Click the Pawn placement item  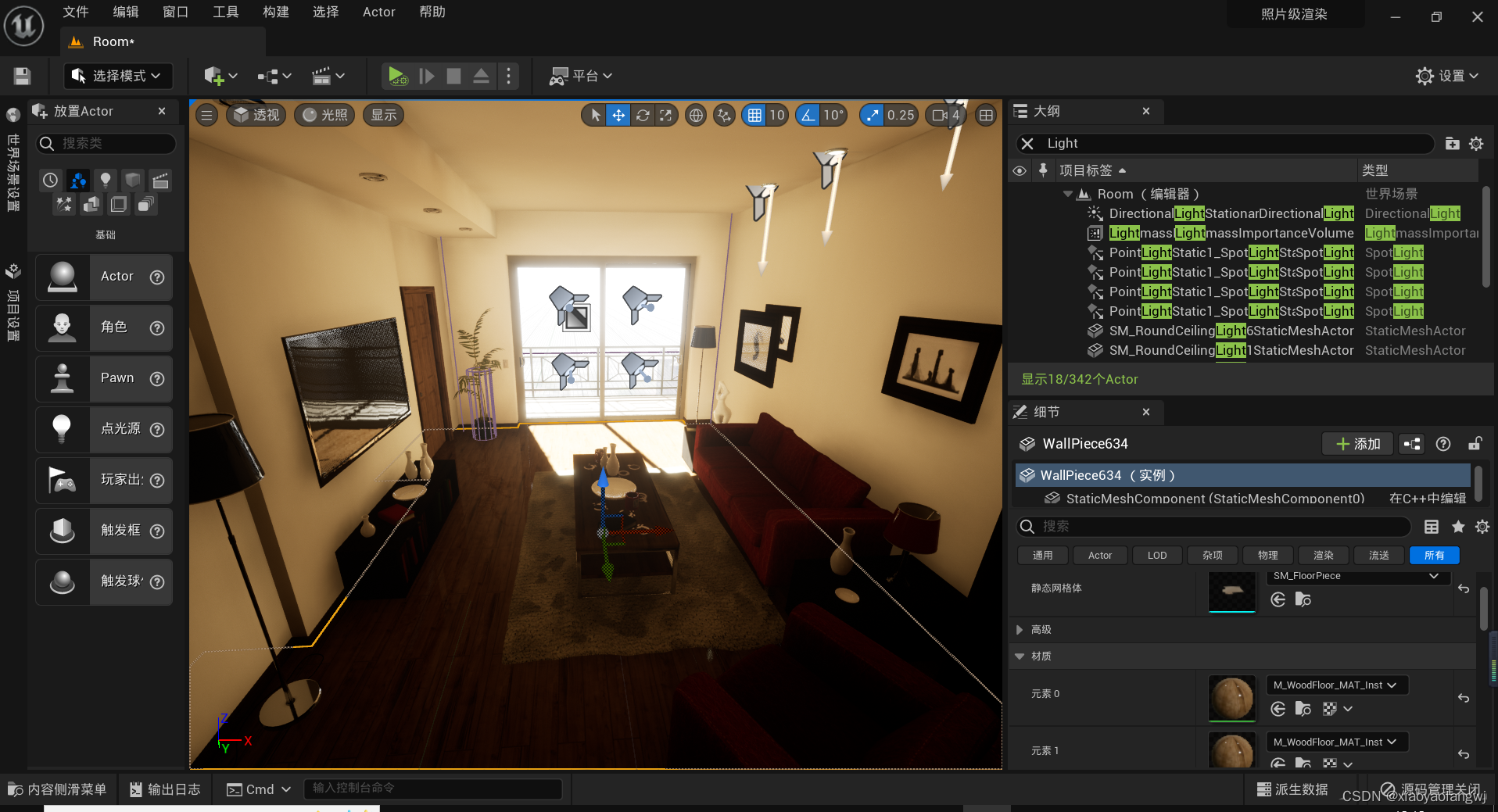pos(104,378)
